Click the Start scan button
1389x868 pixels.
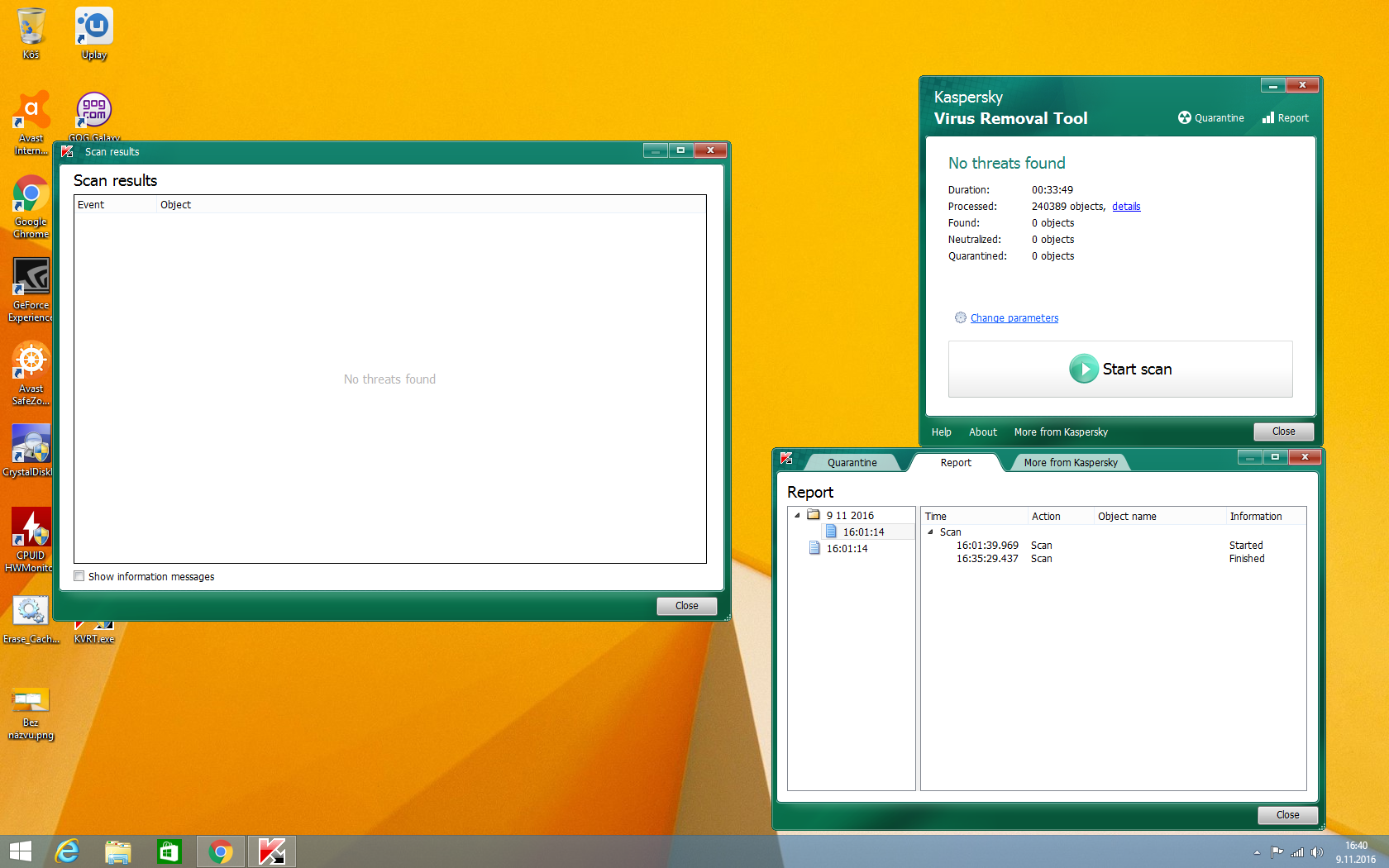pos(1120,369)
